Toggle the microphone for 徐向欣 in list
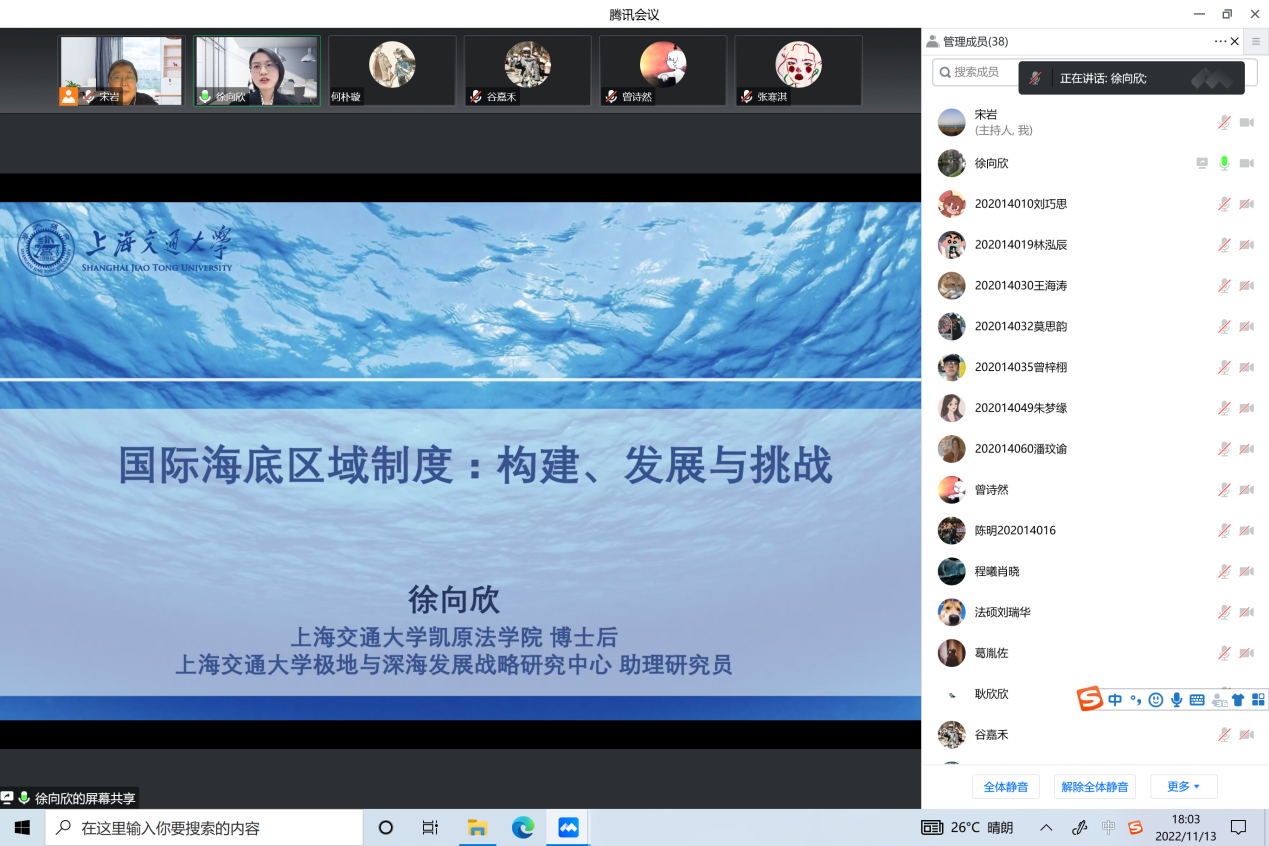 (x=1224, y=163)
